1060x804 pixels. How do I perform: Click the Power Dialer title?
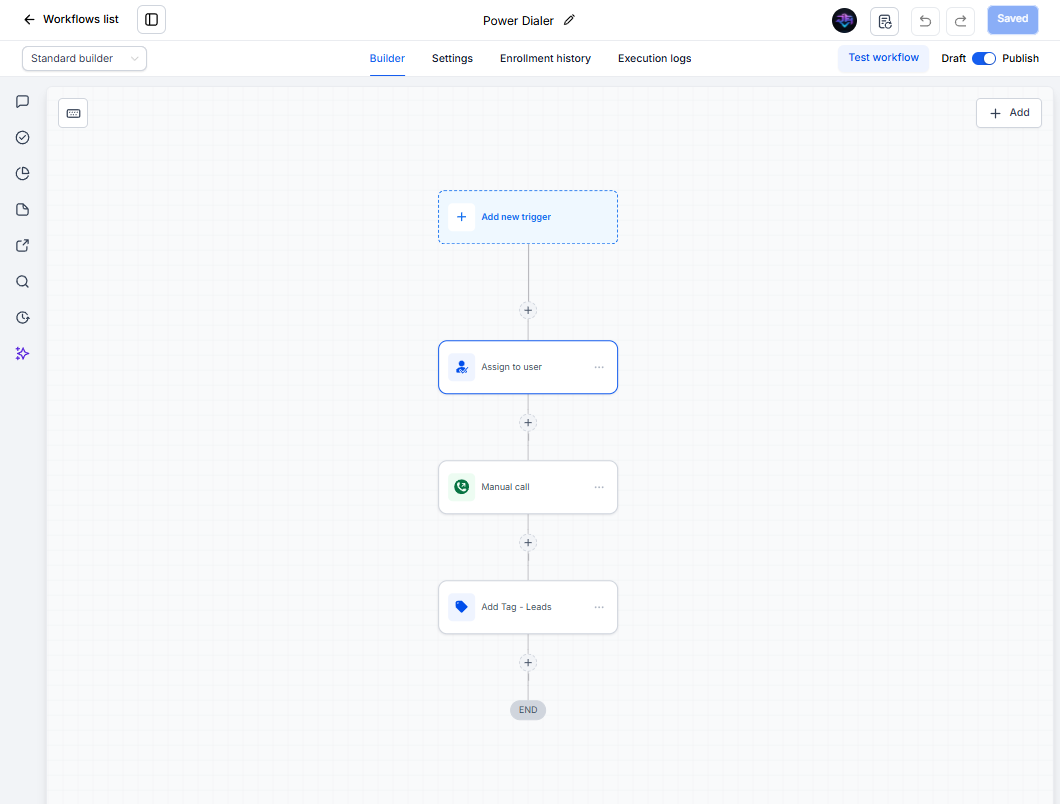click(x=518, y=21)
